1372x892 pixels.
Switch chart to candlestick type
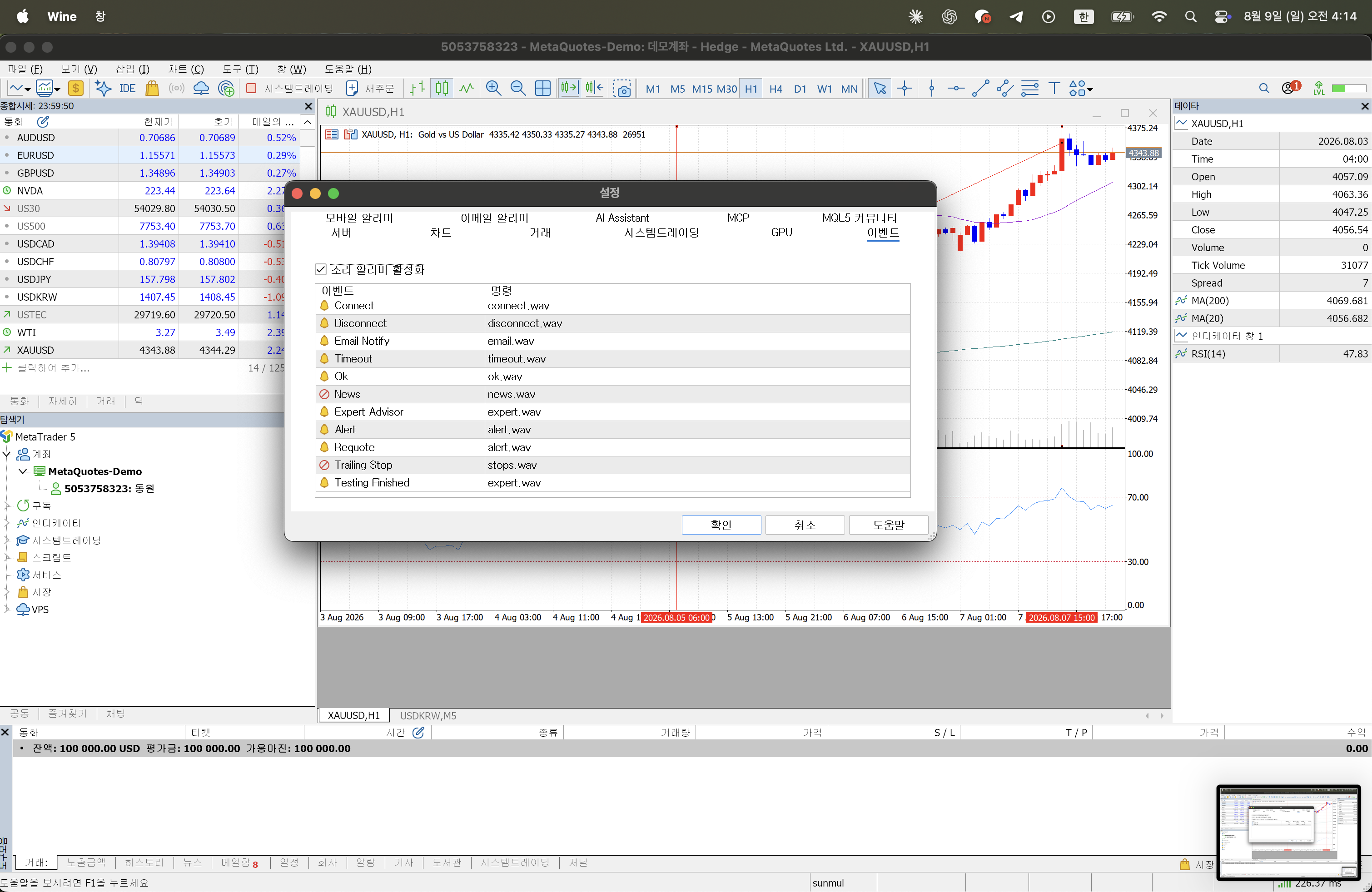(x=442, y=88)
